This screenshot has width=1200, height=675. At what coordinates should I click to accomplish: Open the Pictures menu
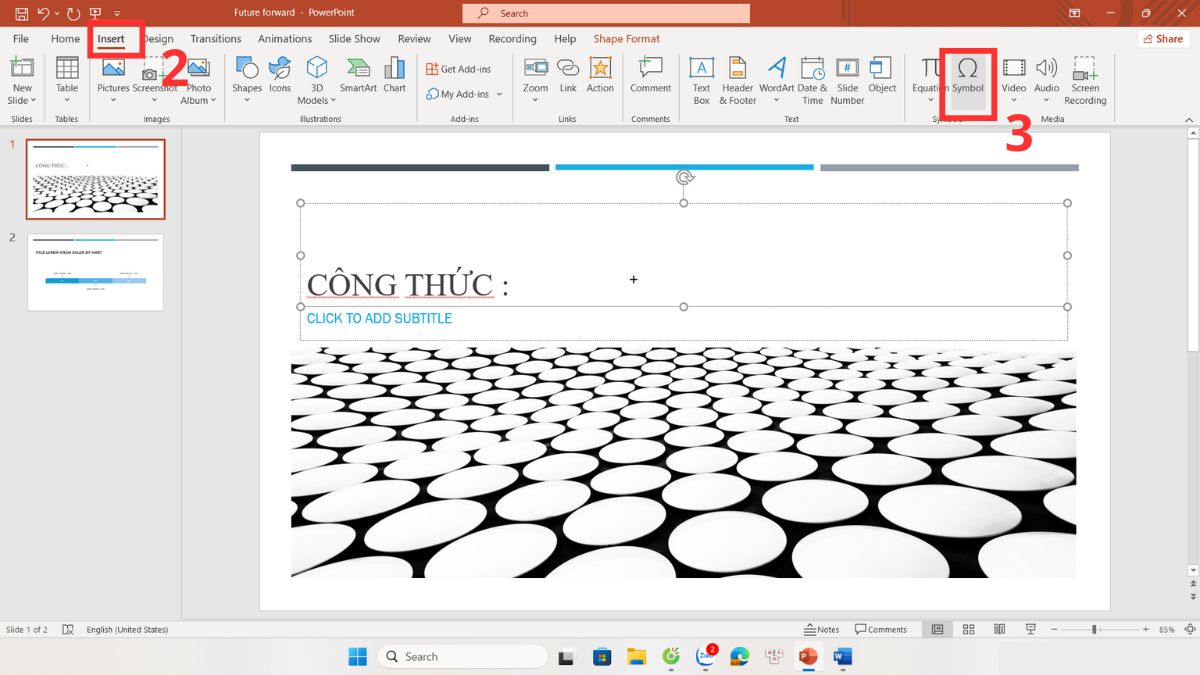tap(113, 80)
